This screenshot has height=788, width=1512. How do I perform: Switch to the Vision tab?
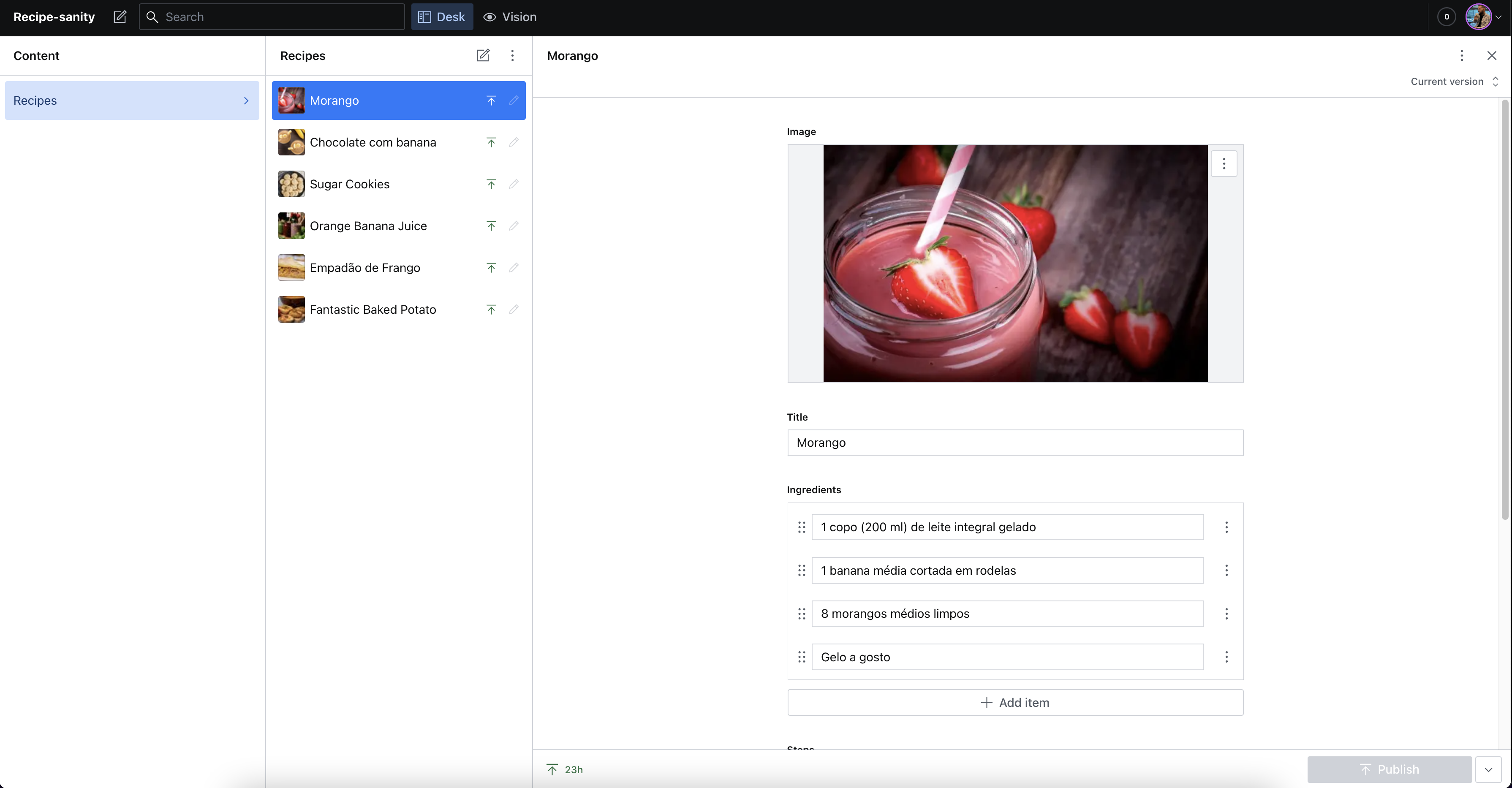click(509, 17)
